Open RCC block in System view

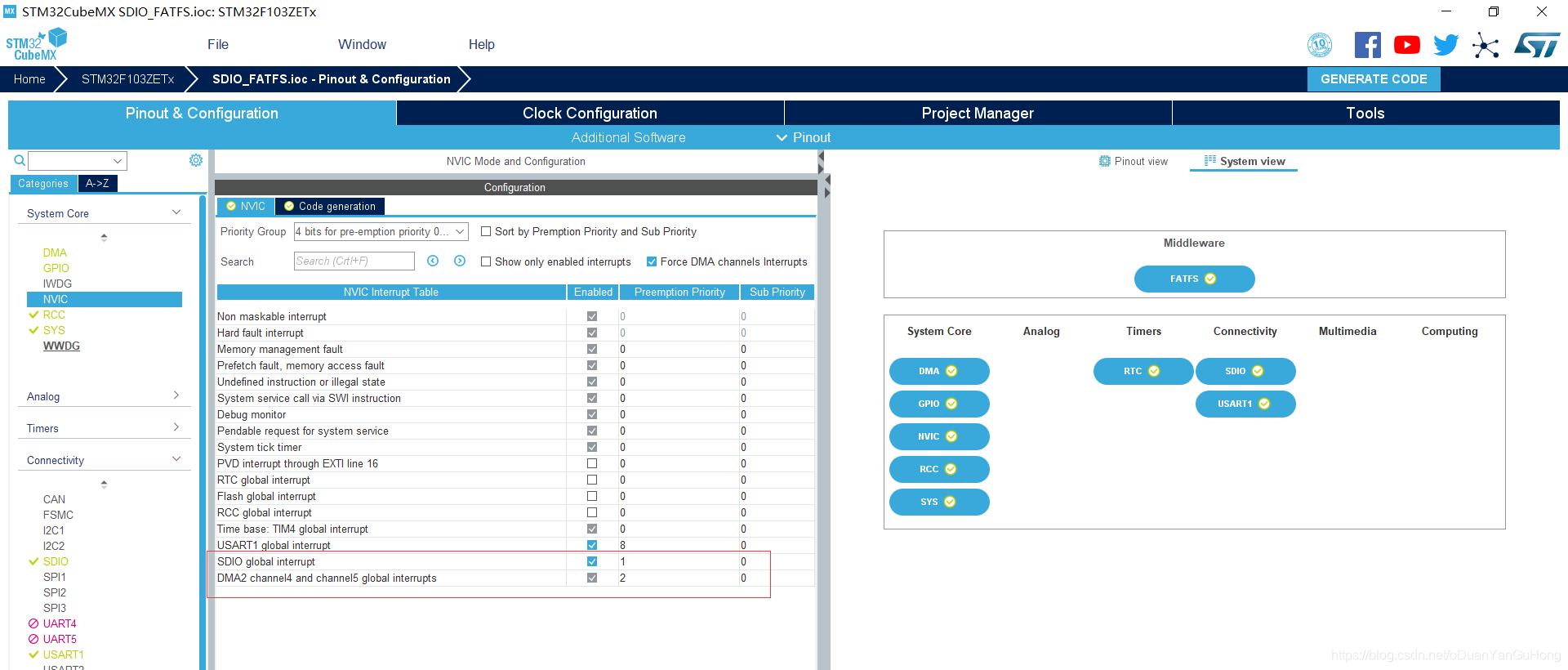coord(939,469)
